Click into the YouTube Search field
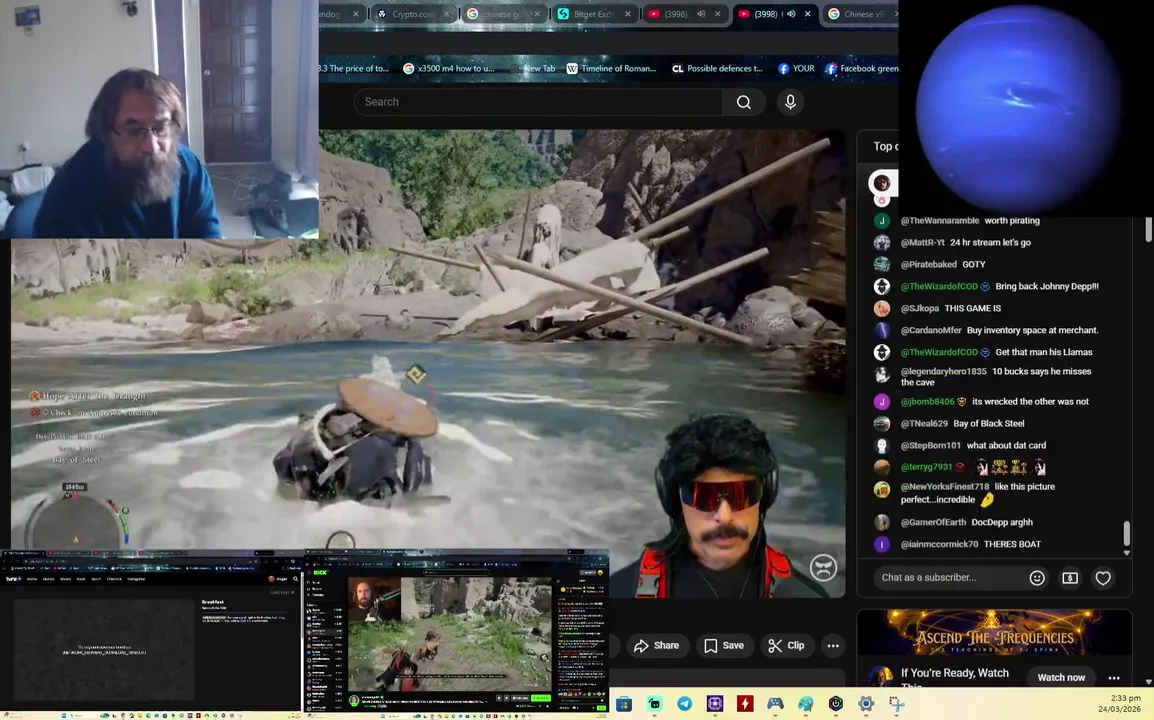The width and height of the screenshot is (1154, 720). point(539,102)
